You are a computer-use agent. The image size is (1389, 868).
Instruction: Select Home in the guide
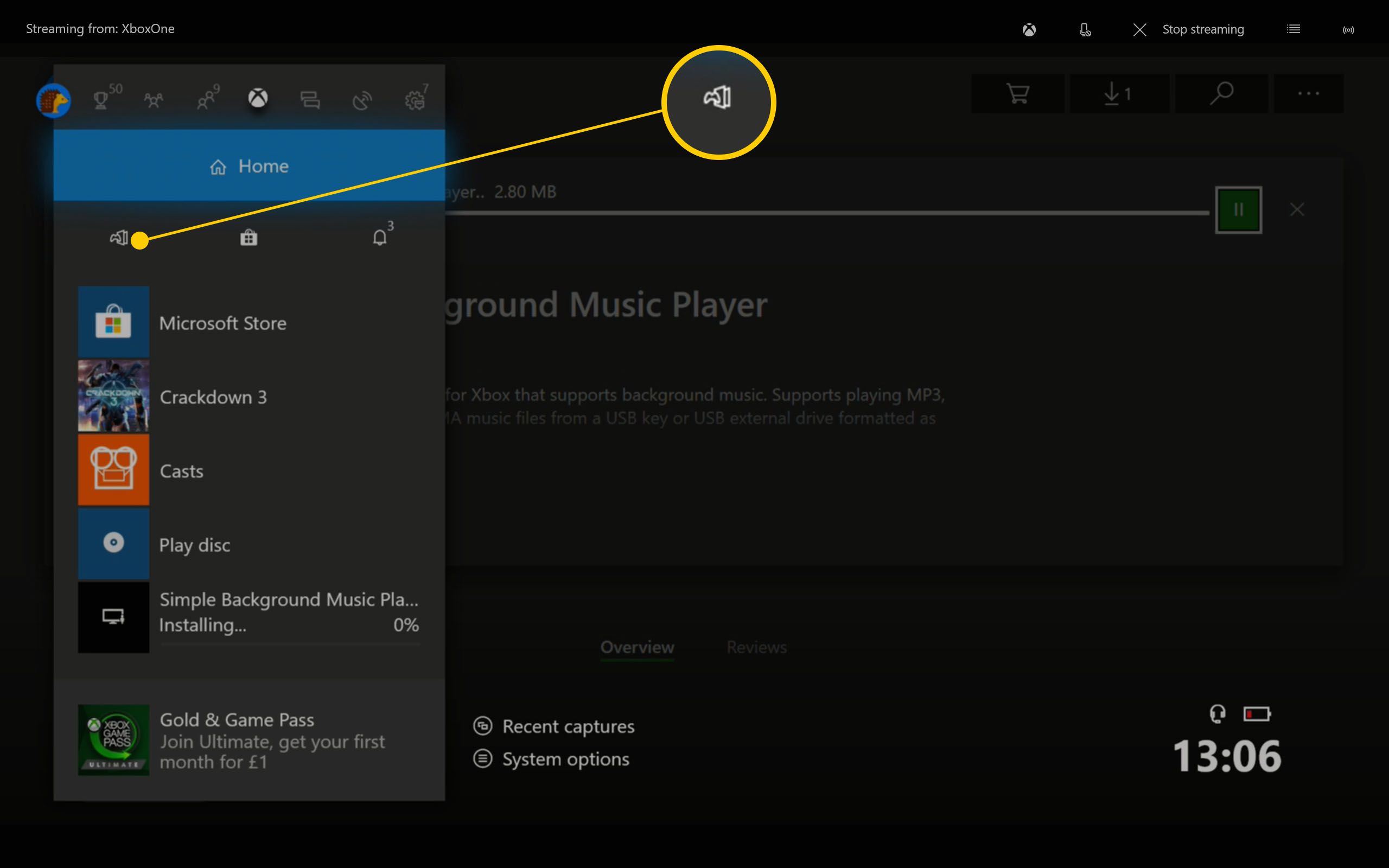[249, 165]
